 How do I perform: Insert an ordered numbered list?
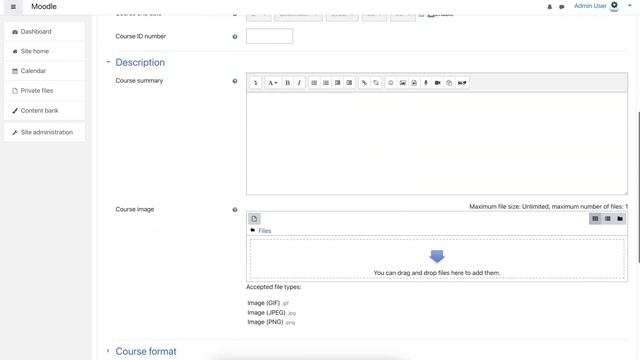click(x=326, y=83)
